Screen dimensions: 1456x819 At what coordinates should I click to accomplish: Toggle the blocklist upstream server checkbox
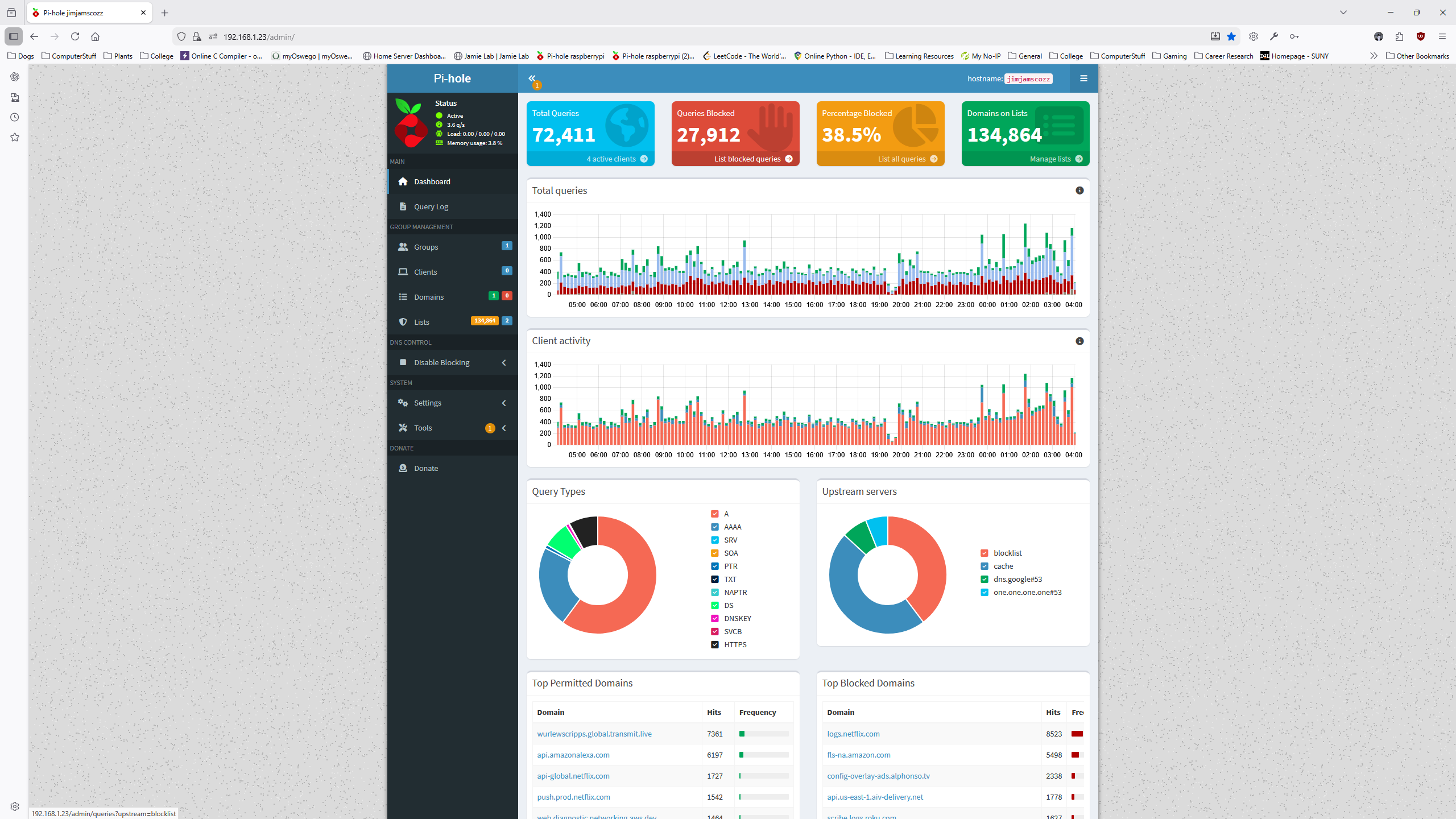tap(983, 552)
